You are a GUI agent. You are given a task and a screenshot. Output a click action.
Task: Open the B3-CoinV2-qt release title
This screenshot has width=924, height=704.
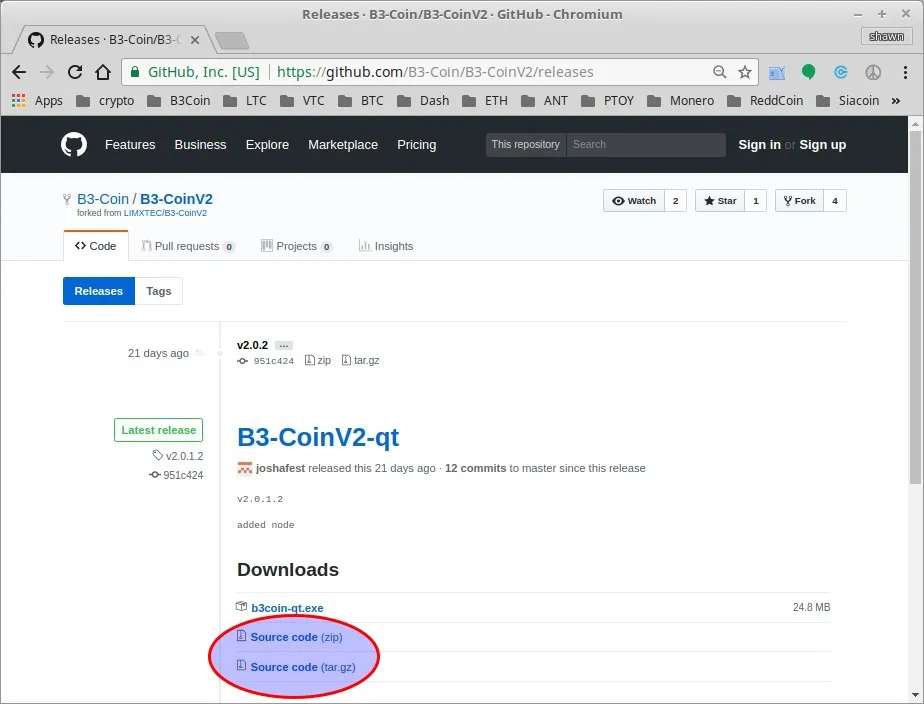[x=318, y=437]
